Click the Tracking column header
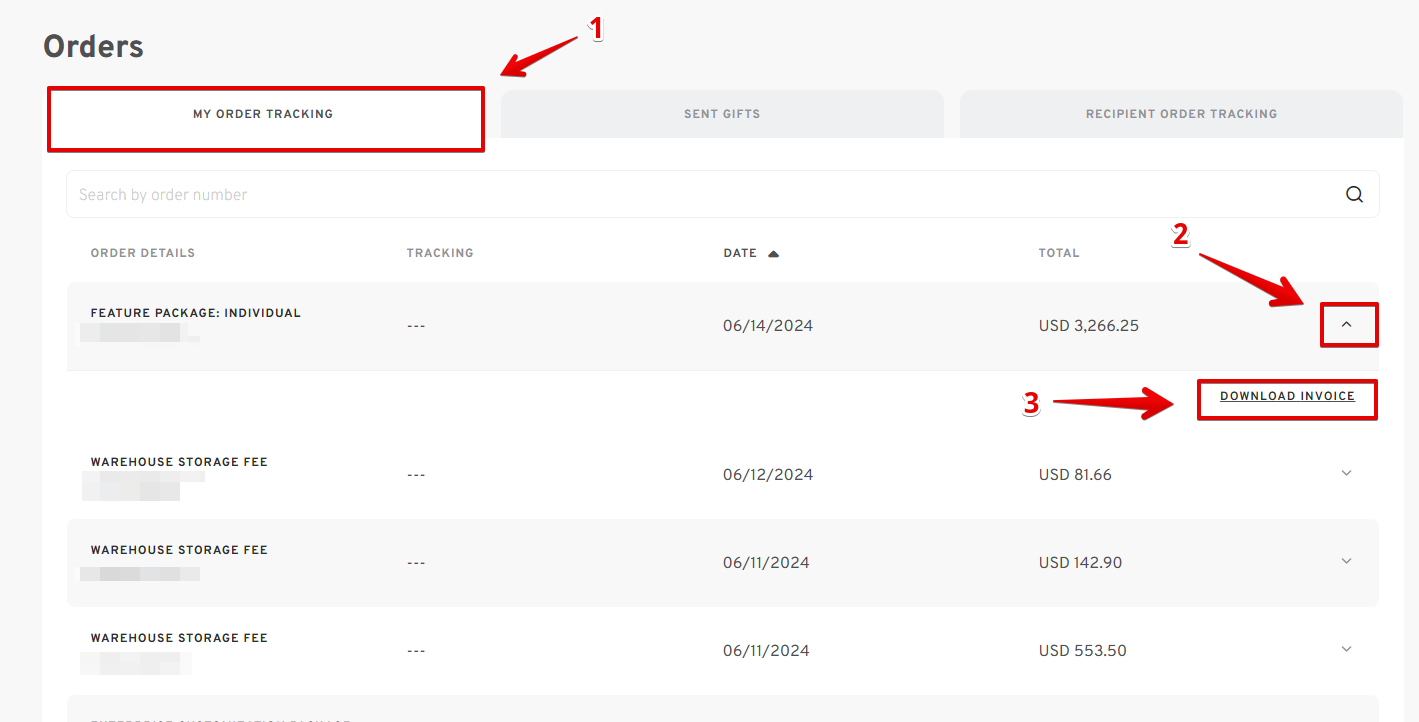The width and height of the screenshot is (1419, 722). [x=440, y=253]
